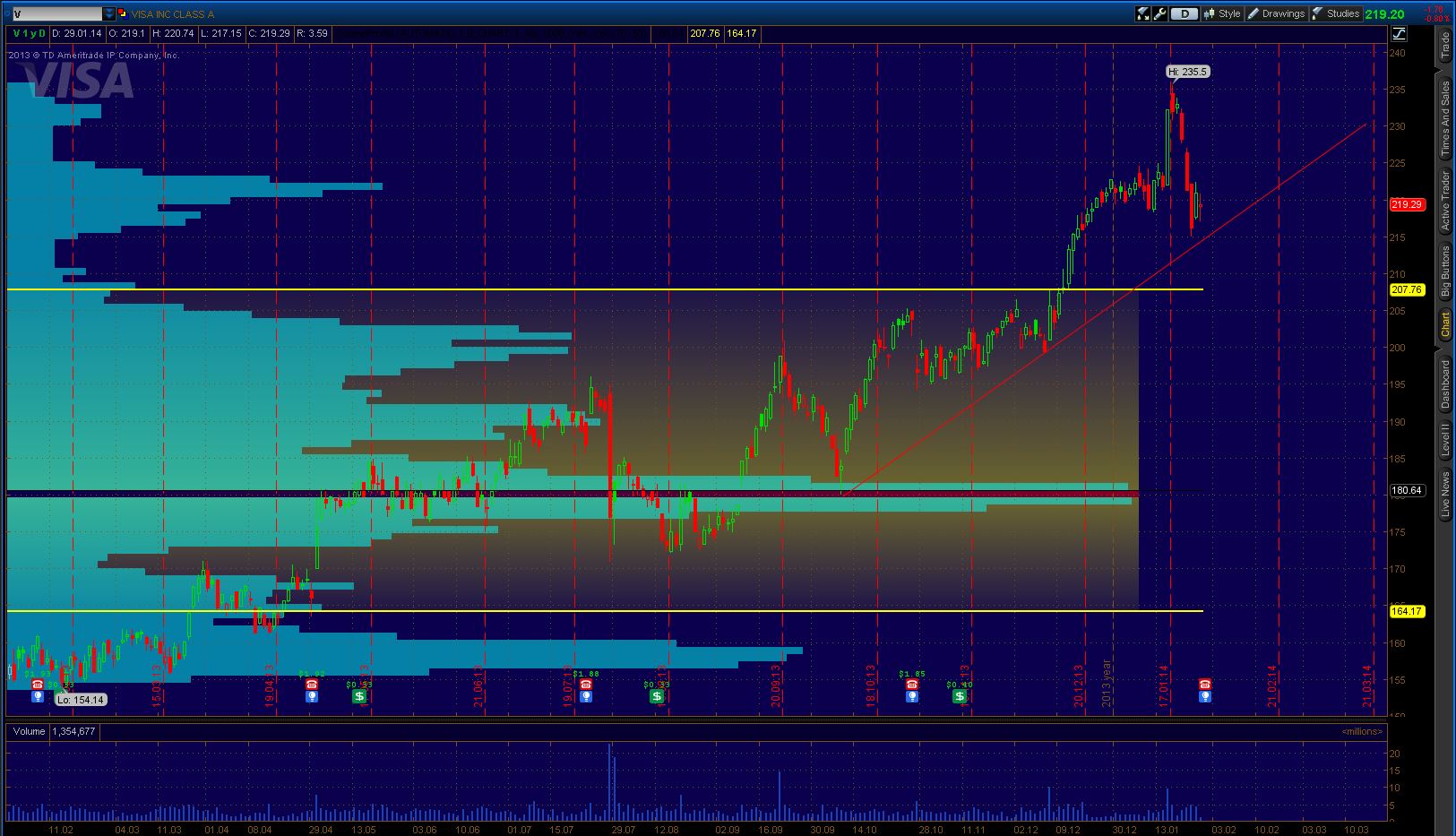
Task: Click the earnings lightbulb icon beside Lo: 154.14
Action: click(x=38, y=696)
